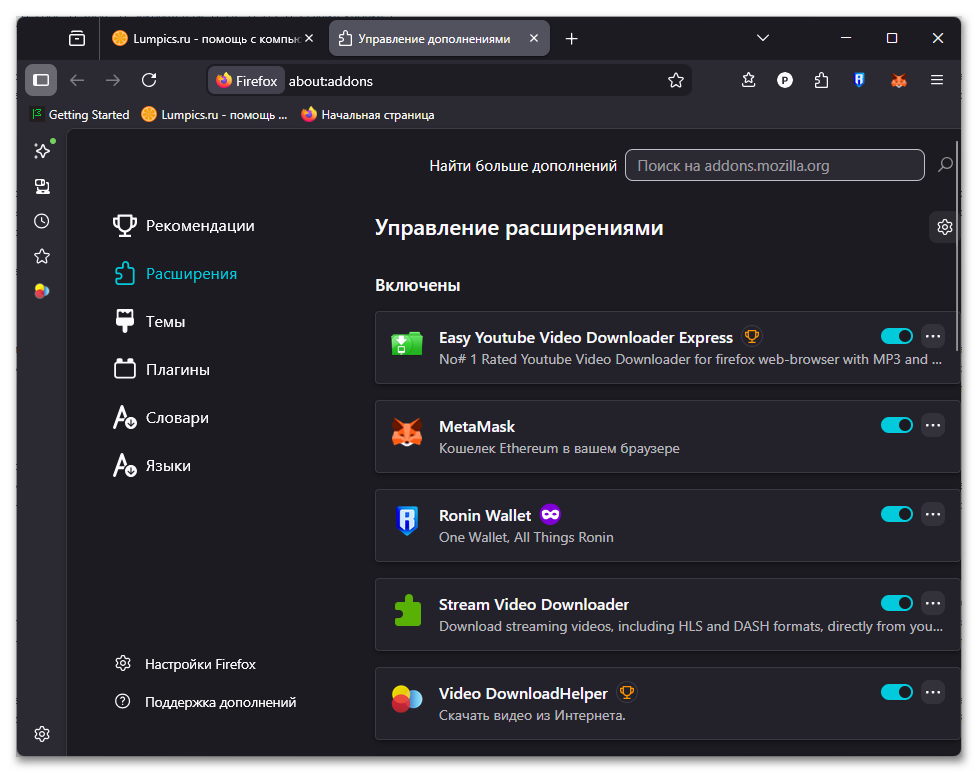
Task: Open Getting Started bookmark
Action: tap(80, 115)
